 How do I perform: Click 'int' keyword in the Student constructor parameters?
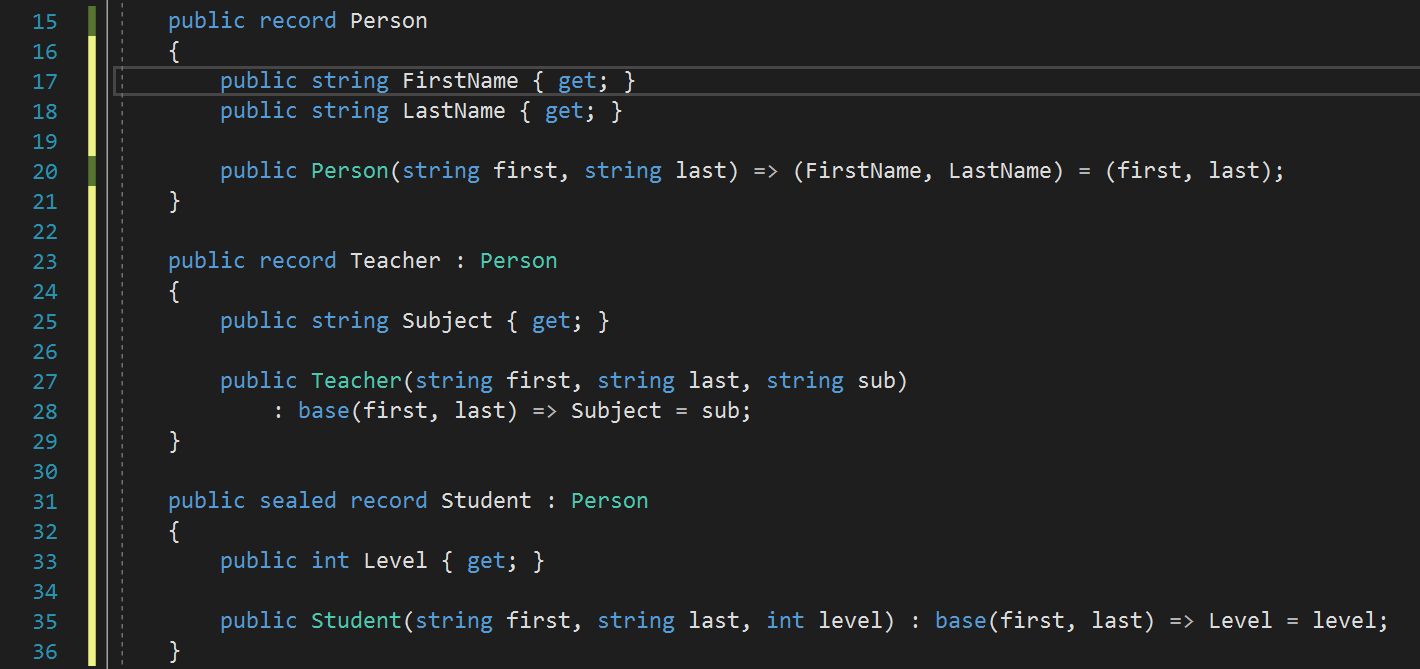click(x=785, y=621)
